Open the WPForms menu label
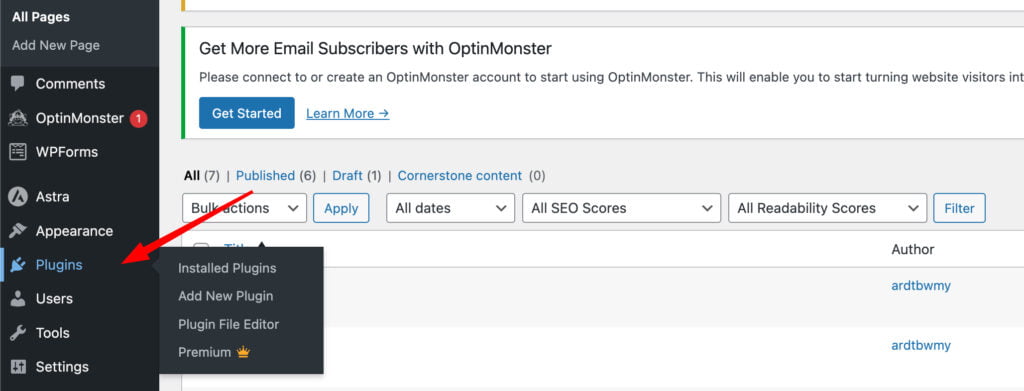The image size is (1024, 391). pos(67,152)
